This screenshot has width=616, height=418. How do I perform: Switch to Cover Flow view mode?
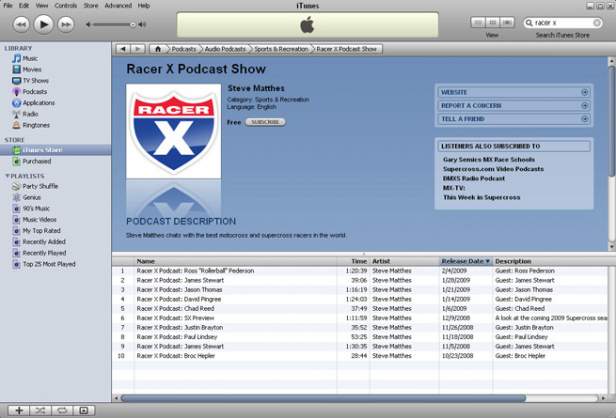click(507, 22)
